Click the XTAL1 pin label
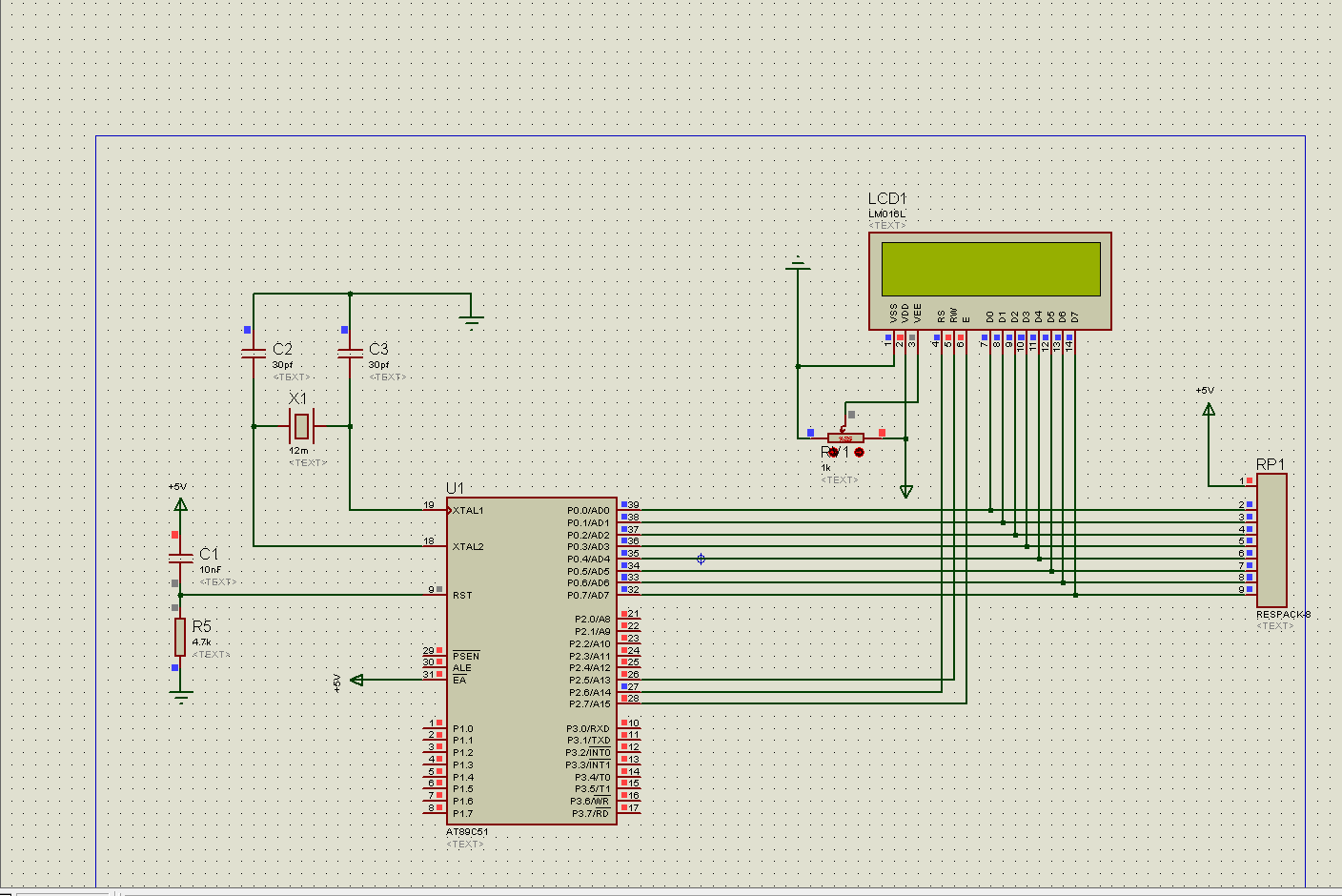 tap(468, 511)
